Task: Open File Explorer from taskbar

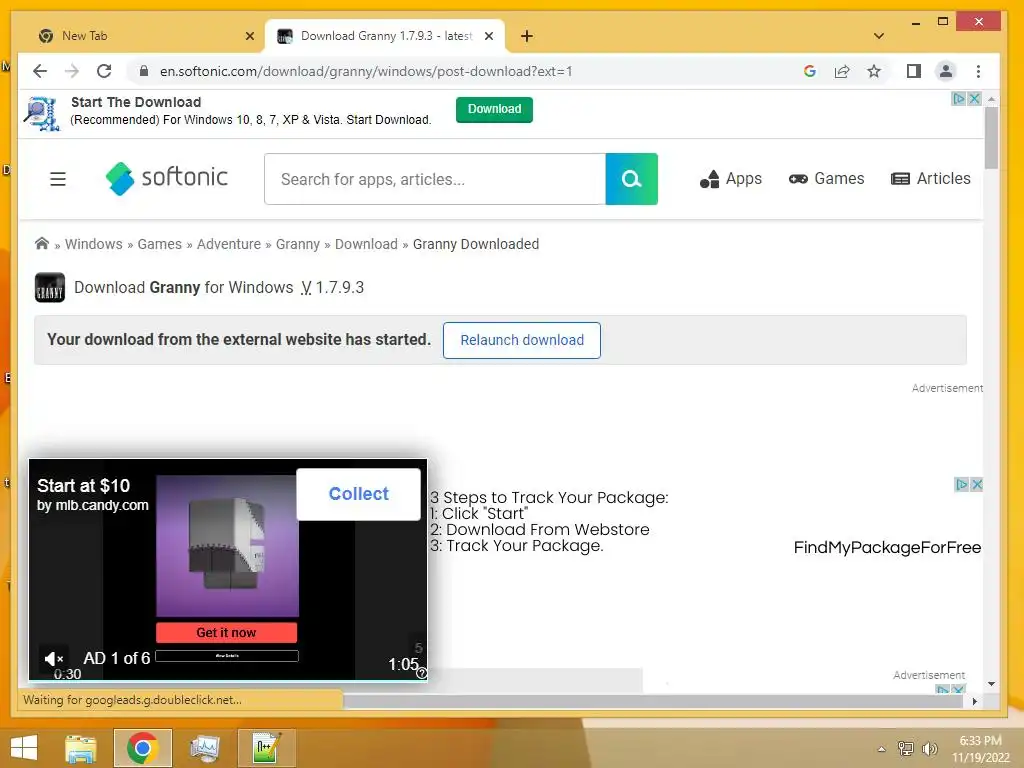Action: pyautogui.click(x=81, y=748)
